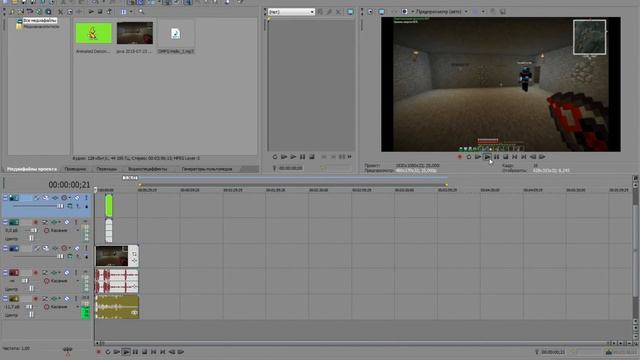Open the preview quality dropdown Предпросмотр (авто)
The image size is (640, 360).
coord(442,12)
